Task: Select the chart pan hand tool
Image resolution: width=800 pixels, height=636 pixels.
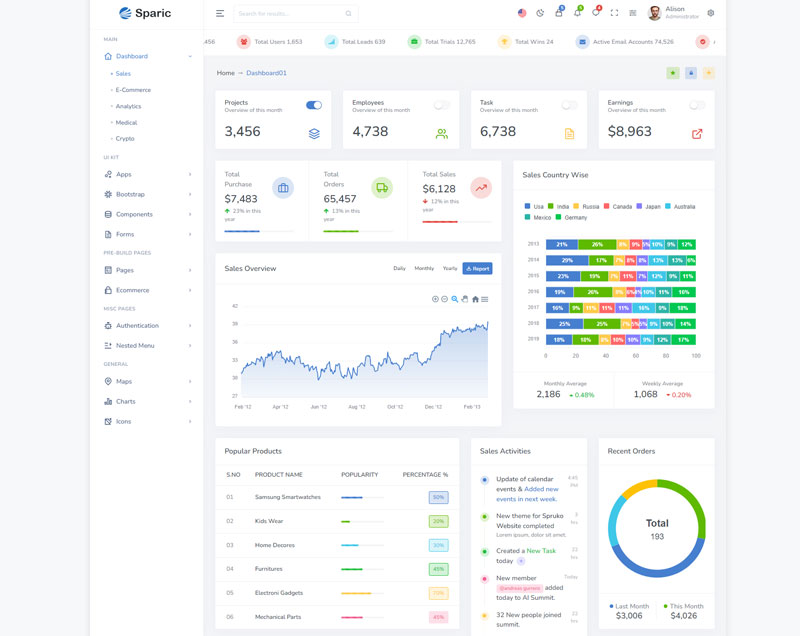Action: pyautogui.click(x=465, y=299)
